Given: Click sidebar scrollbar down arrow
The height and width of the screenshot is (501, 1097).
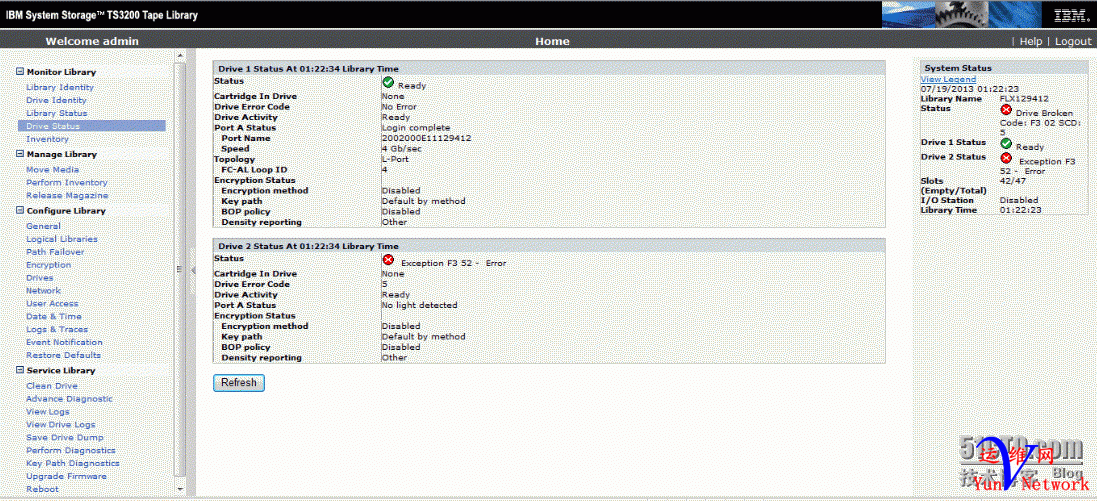Looking at the screenshot, I should pos(180,489).
